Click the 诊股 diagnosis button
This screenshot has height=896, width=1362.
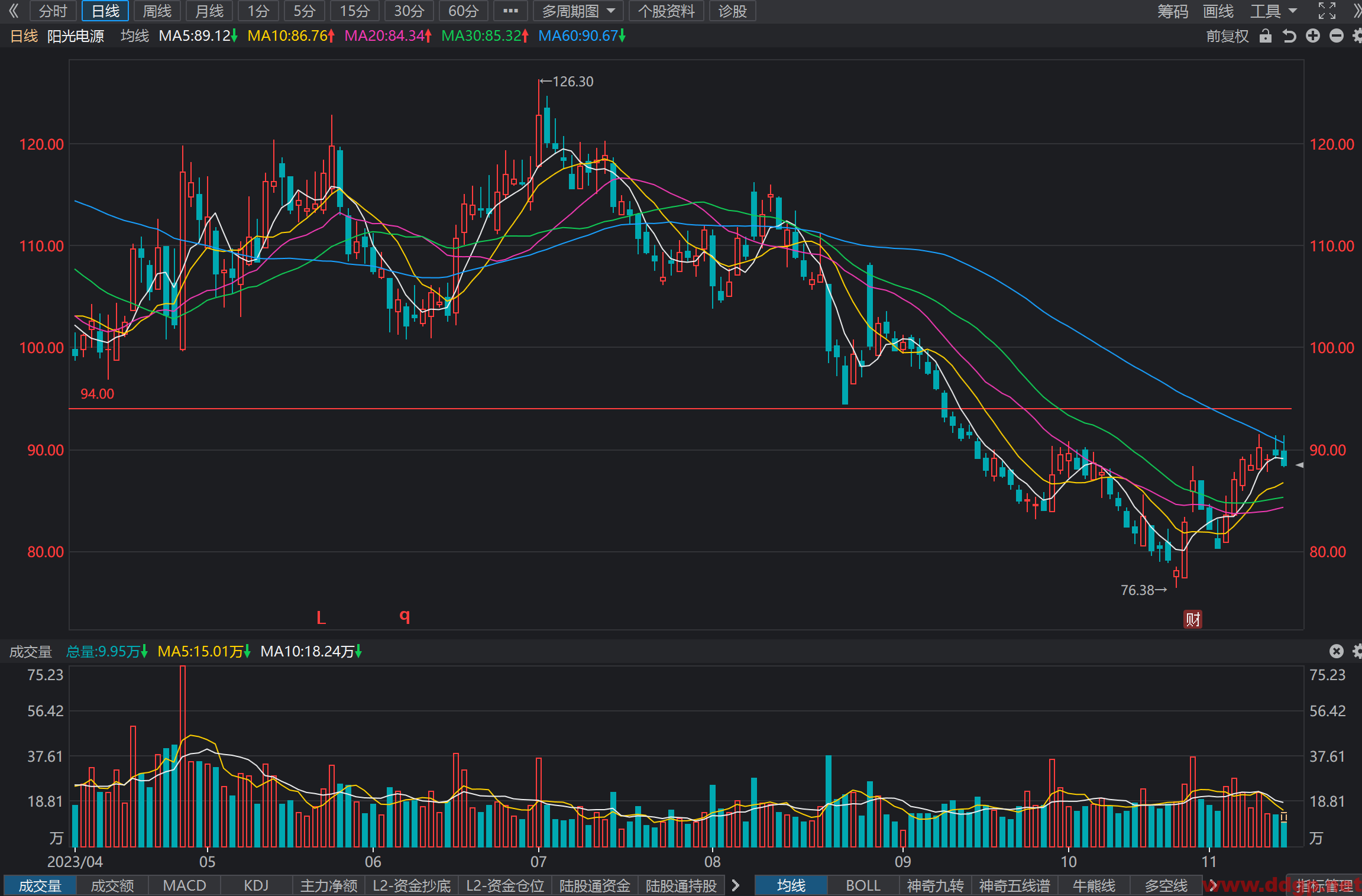(733, 11)
